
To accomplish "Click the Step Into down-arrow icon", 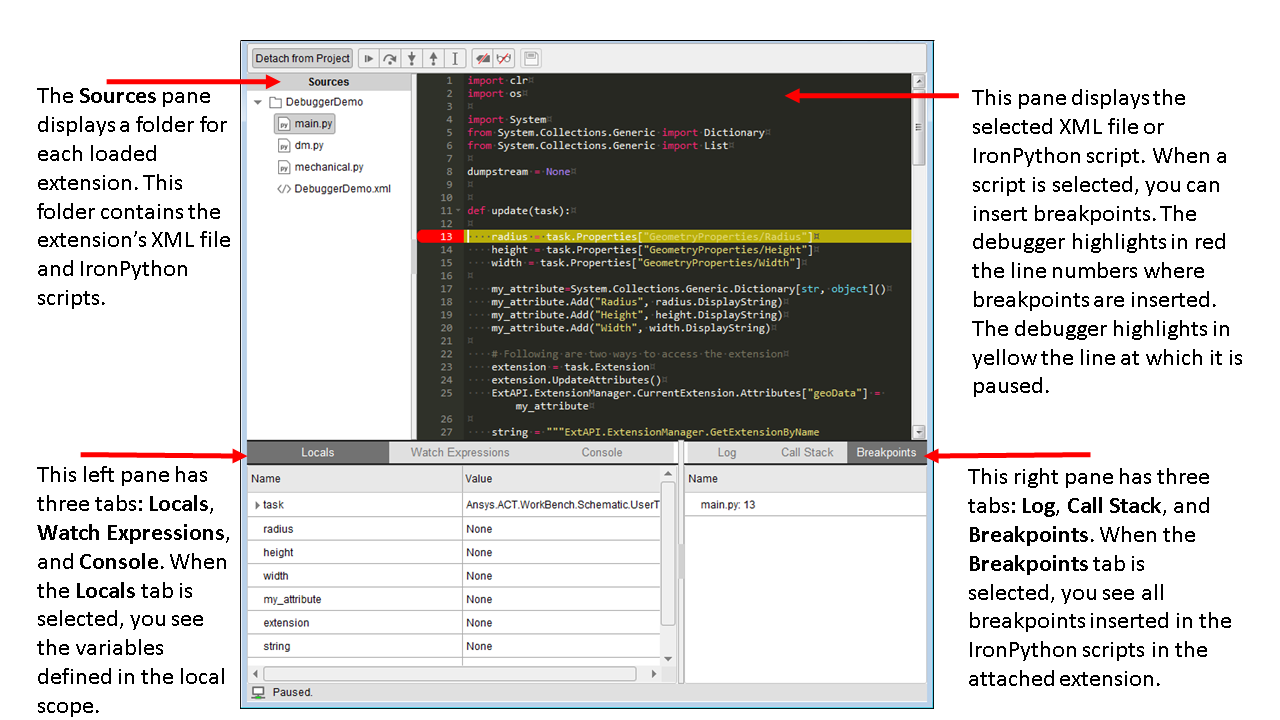I will click(x=411, y=59).
